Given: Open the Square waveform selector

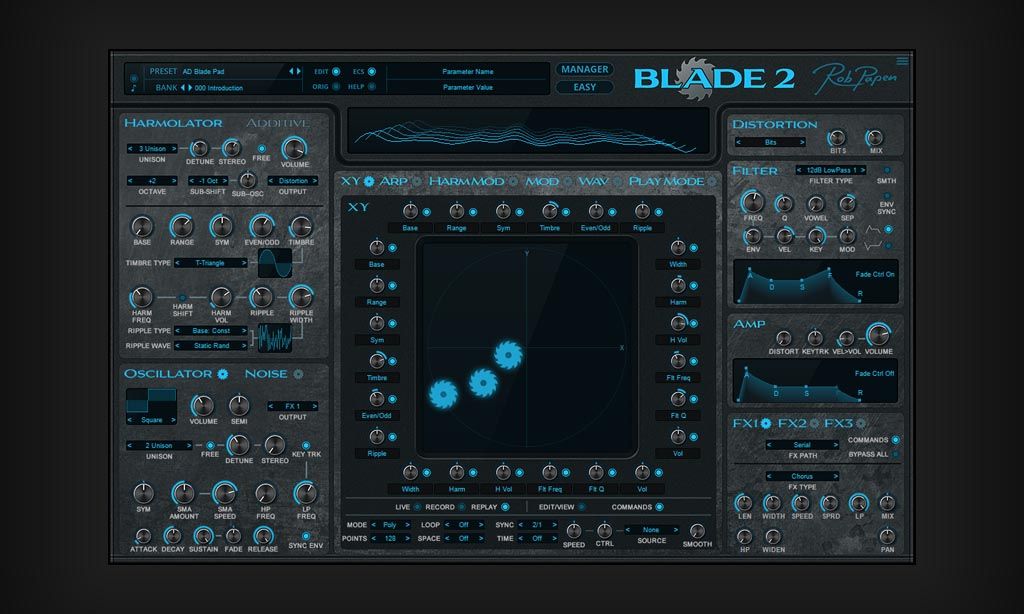Looking at the screenshot, I should [x=152, y=419].
